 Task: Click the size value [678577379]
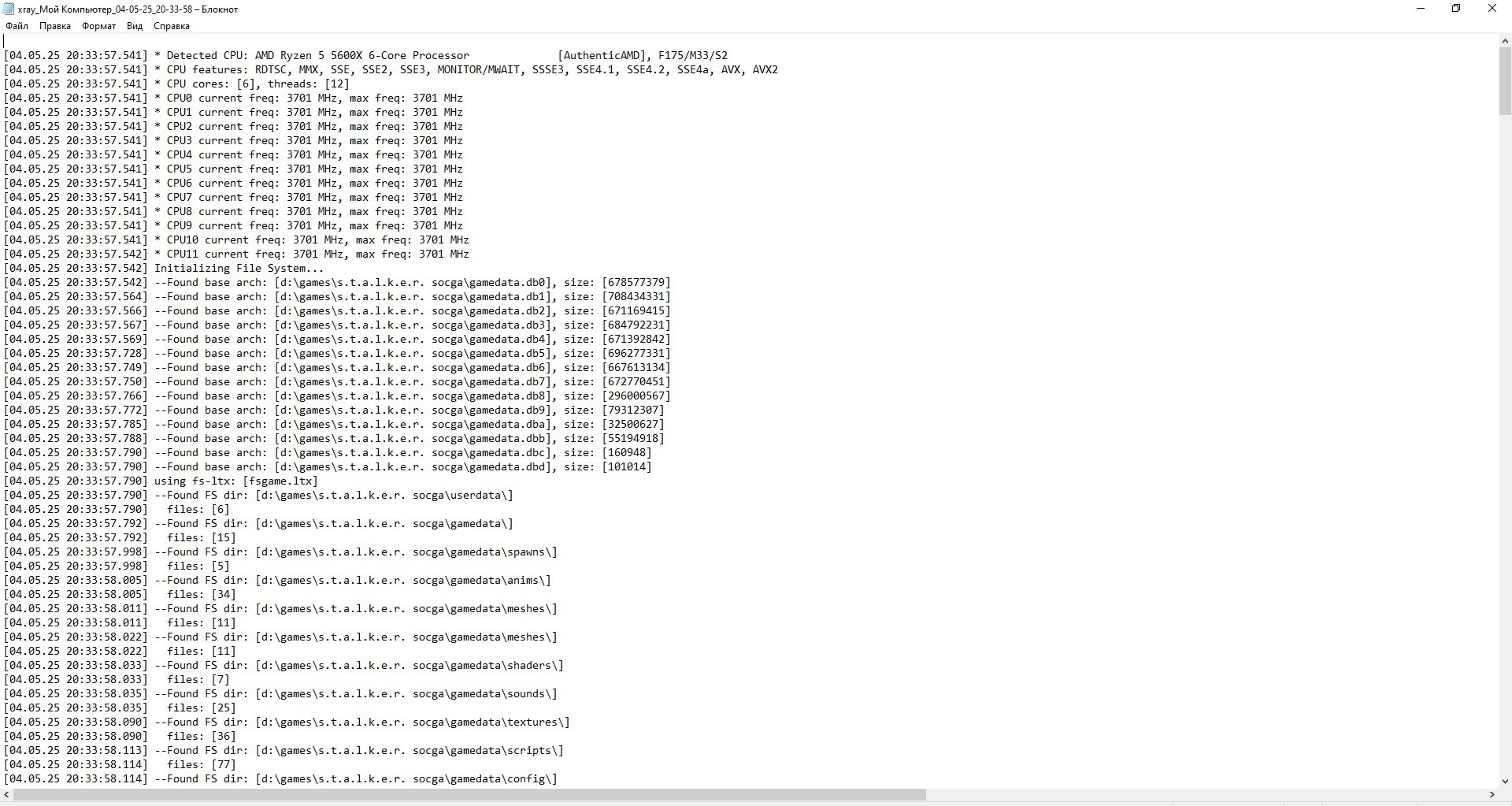coord(636,282)
